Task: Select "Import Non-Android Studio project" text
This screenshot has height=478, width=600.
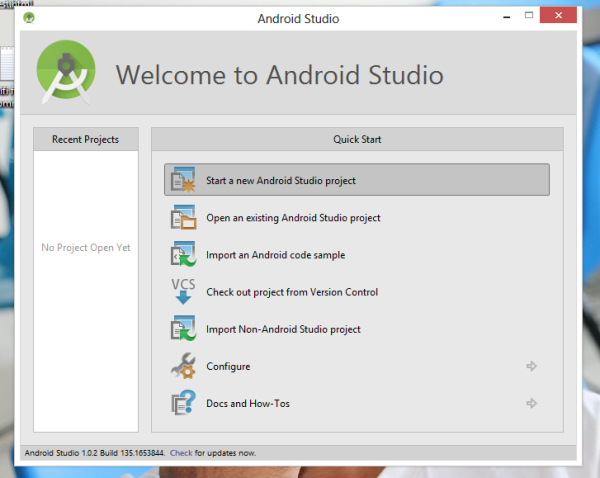Action: pyautogui.click(x=283, y=329)
